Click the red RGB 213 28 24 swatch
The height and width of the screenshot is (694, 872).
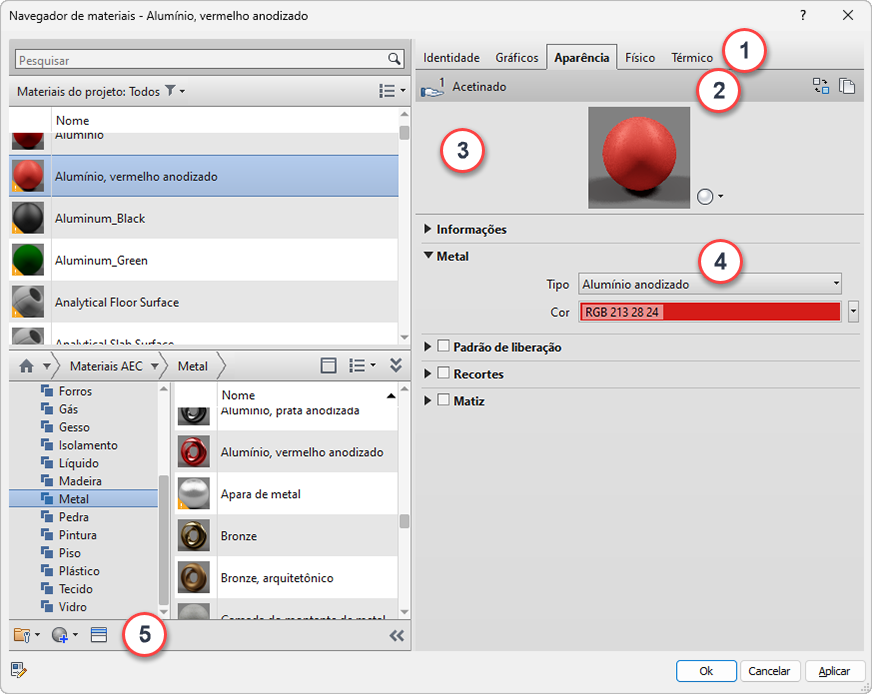[x=710, y=311]
